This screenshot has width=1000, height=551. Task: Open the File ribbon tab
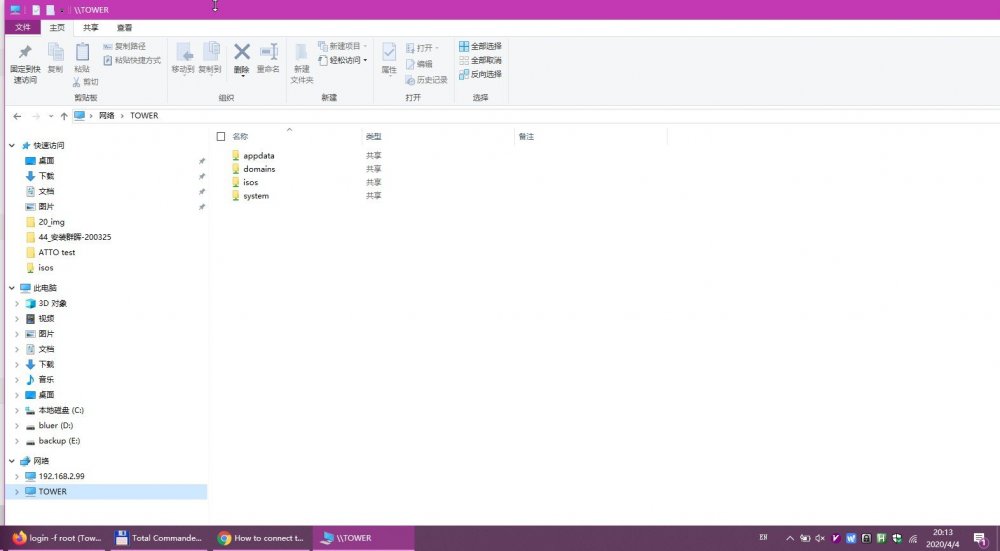23,27
